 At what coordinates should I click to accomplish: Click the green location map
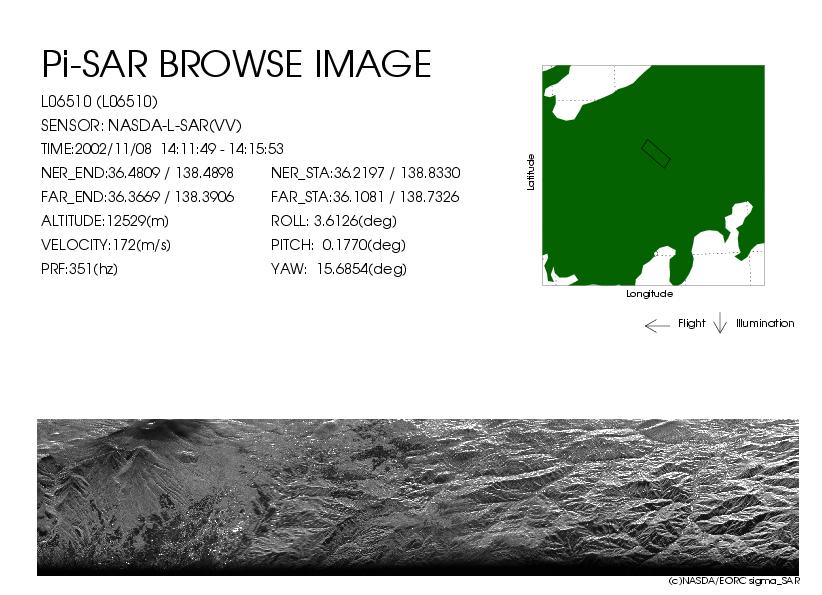click(x=653, y=175)
